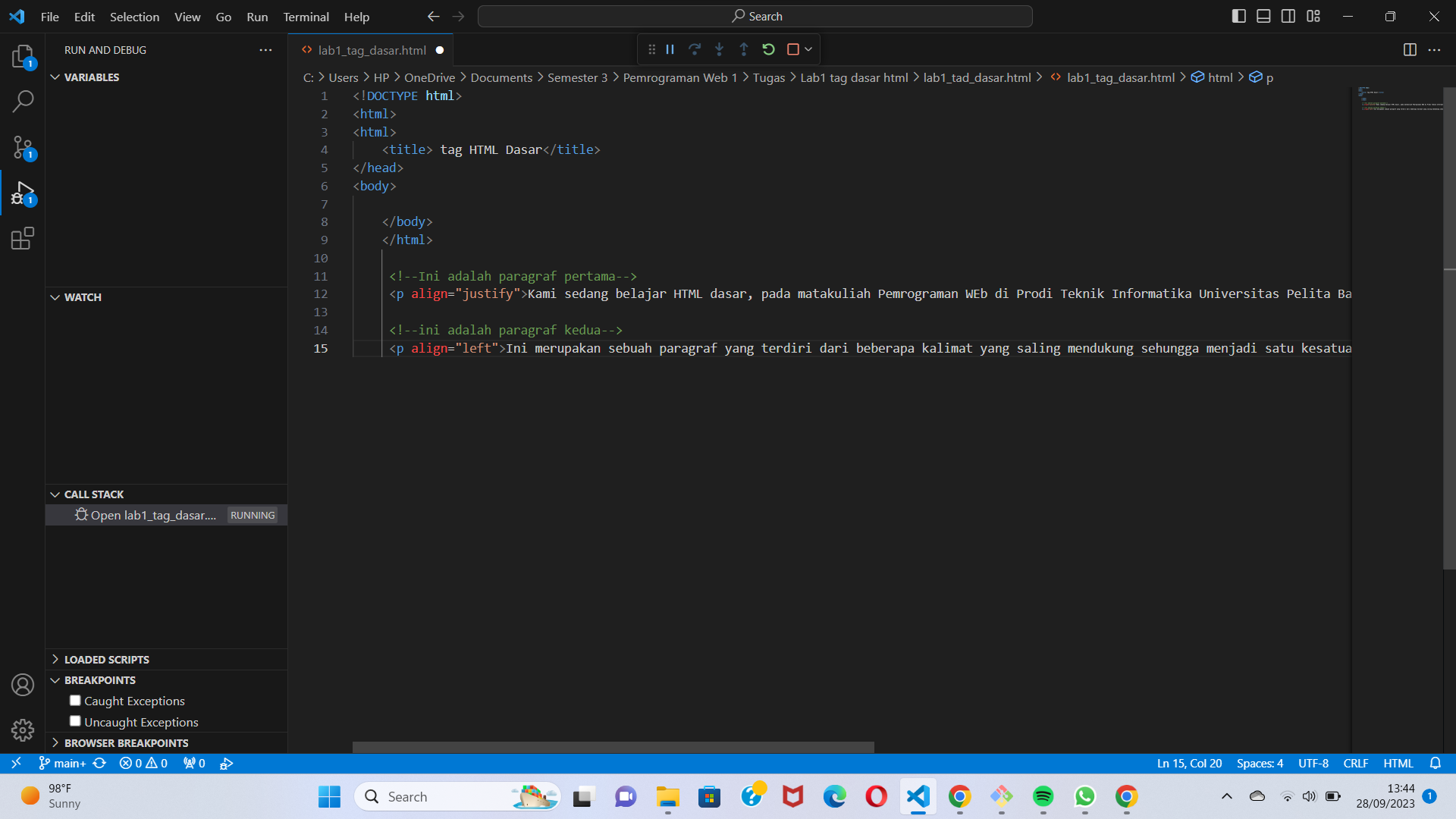Image resolution: width=1456 pixels, height=819 pixels.
Task: Collapse the Variables section
Action: 55,77
